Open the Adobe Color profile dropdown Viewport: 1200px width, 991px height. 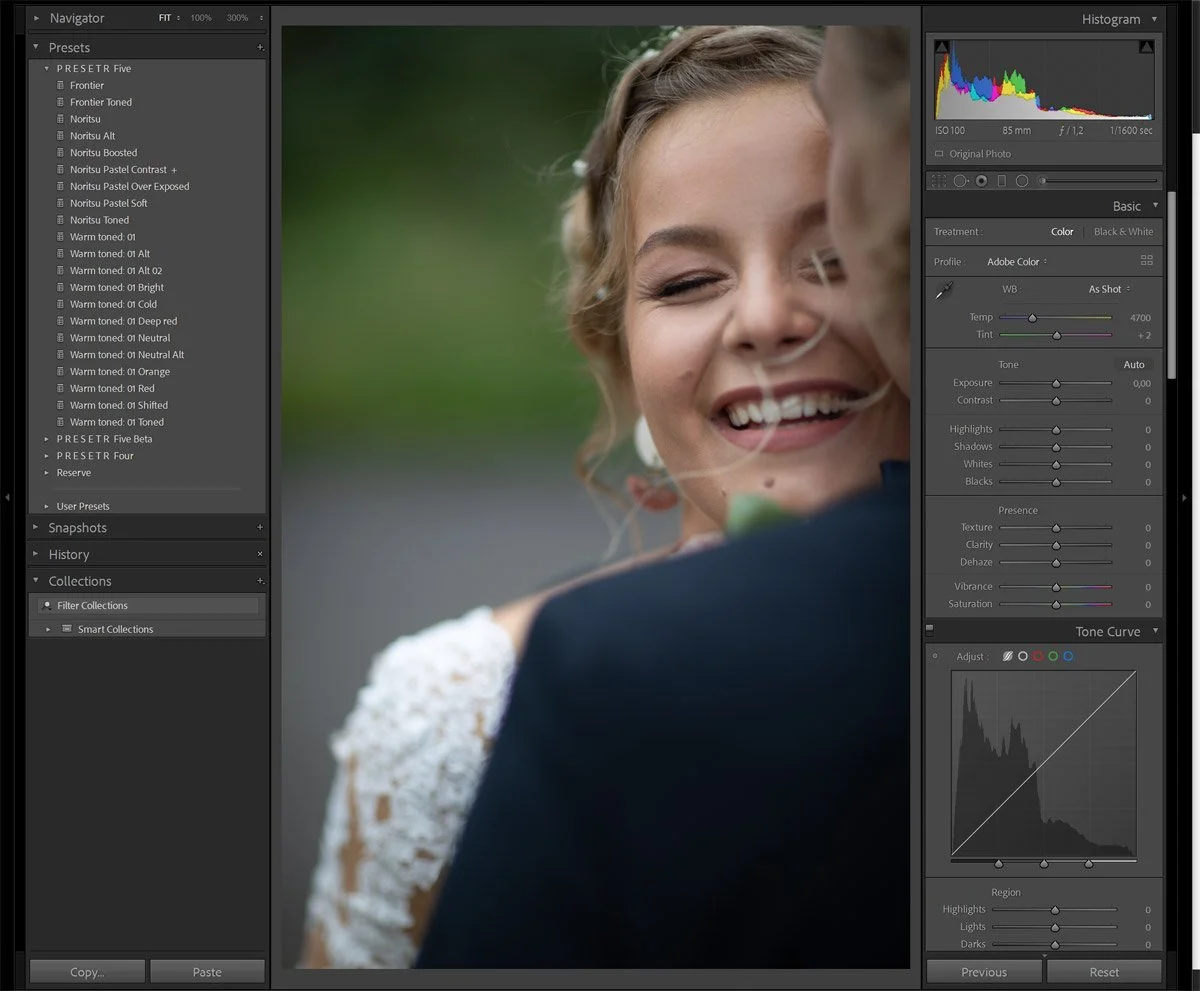[x=1017, y=261]
